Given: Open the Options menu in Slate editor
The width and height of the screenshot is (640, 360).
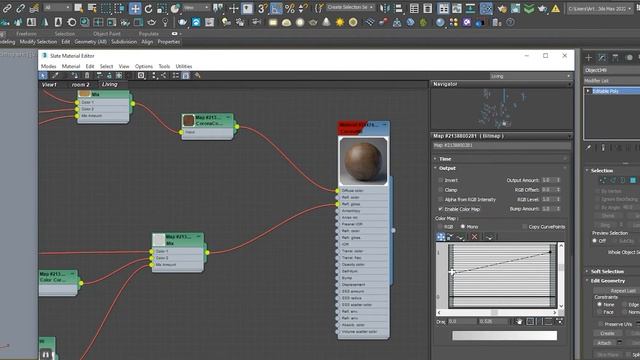Looking at the screenshot, I should (x=144, y=67).
